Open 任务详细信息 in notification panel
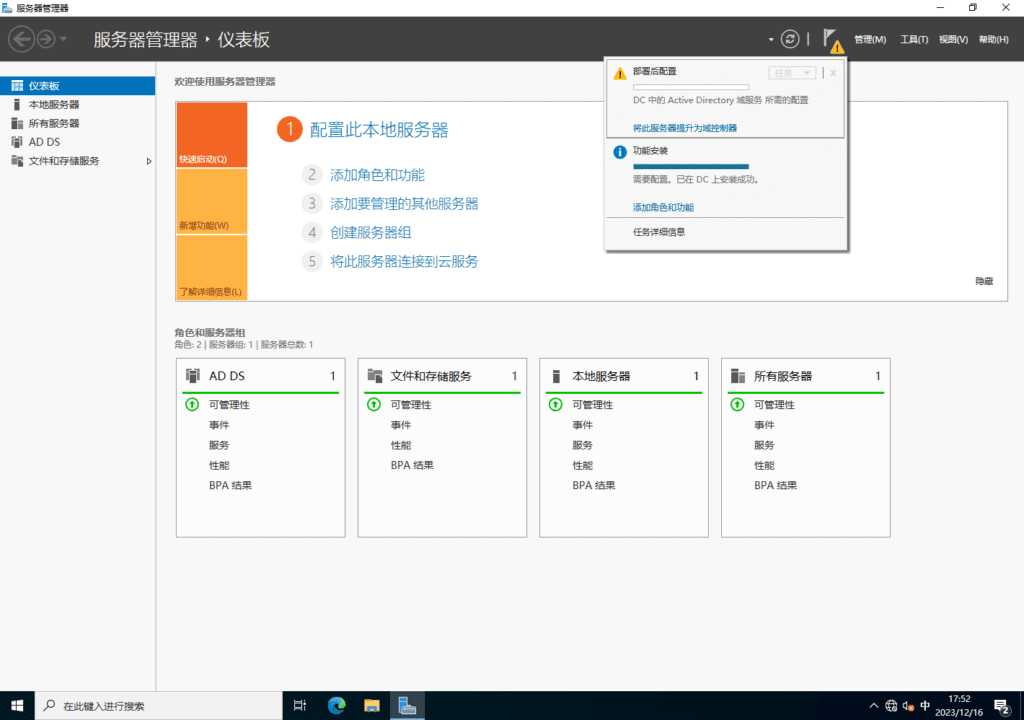This screenshot has height=720, width=1024. click(x=659, y=232)
